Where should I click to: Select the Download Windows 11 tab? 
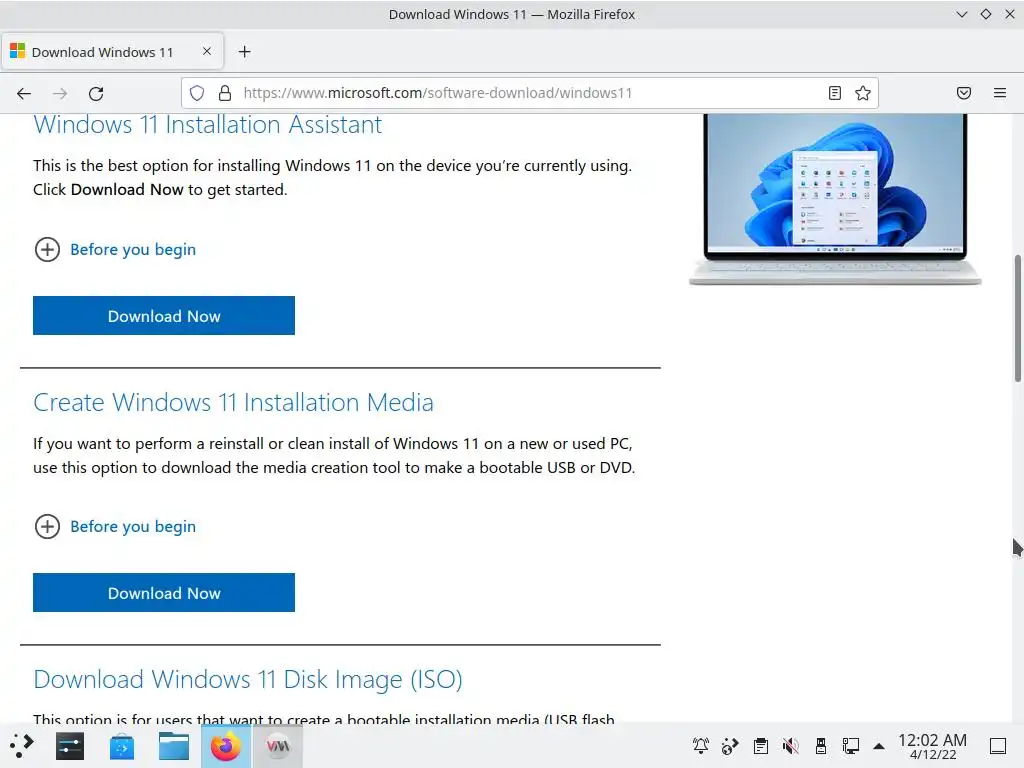click(x=112, y=51)
